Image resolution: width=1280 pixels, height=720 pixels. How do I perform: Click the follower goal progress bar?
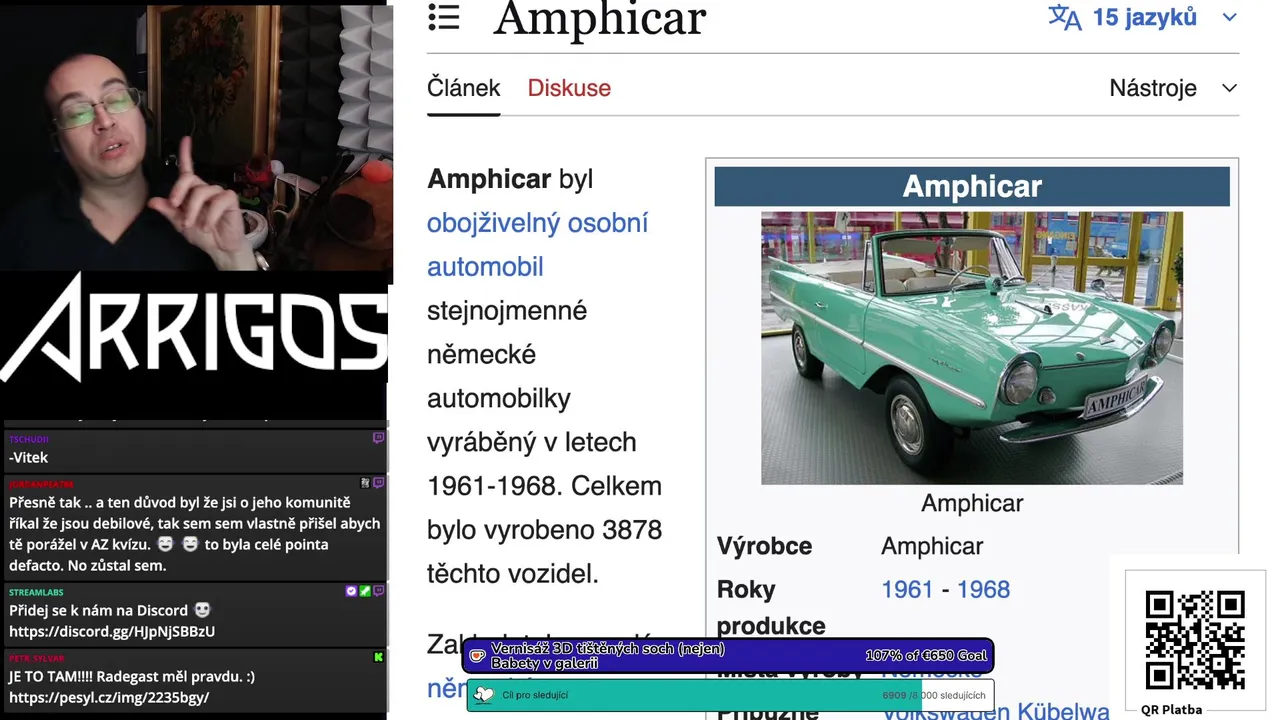coord(730,695)
